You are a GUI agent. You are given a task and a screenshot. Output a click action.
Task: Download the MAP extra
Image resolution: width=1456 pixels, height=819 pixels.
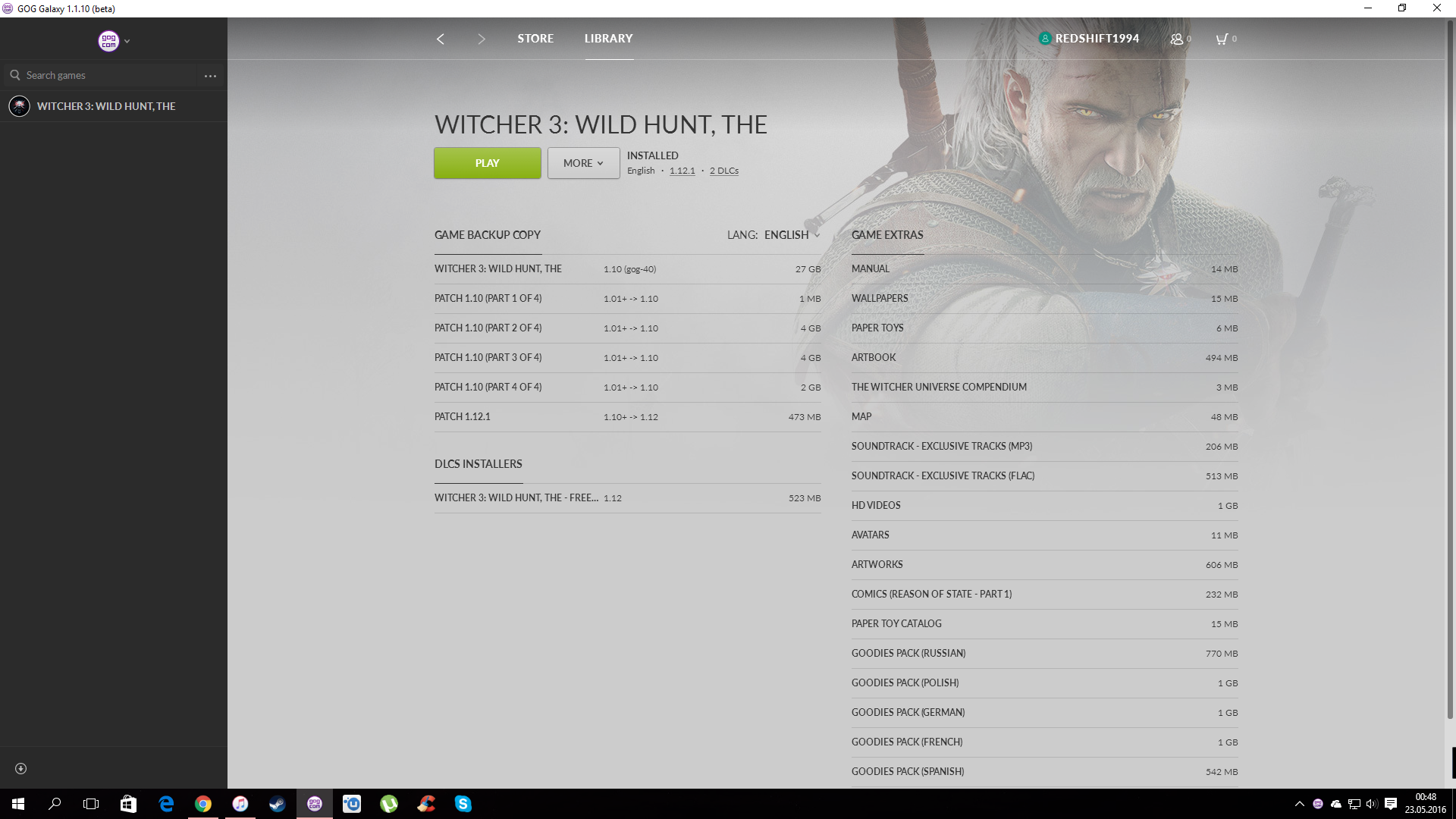coord(1044,417)
